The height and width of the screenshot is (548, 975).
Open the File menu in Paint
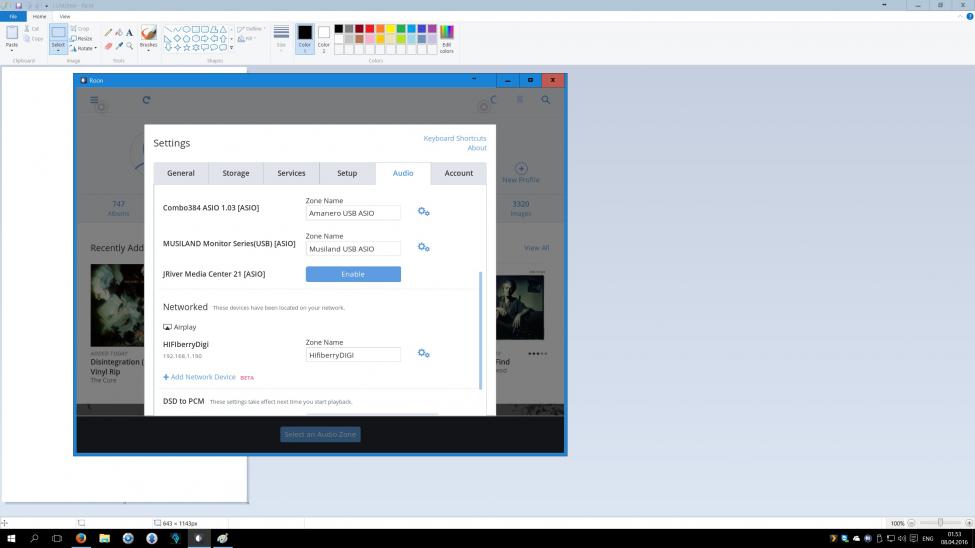tap(13, 17)
